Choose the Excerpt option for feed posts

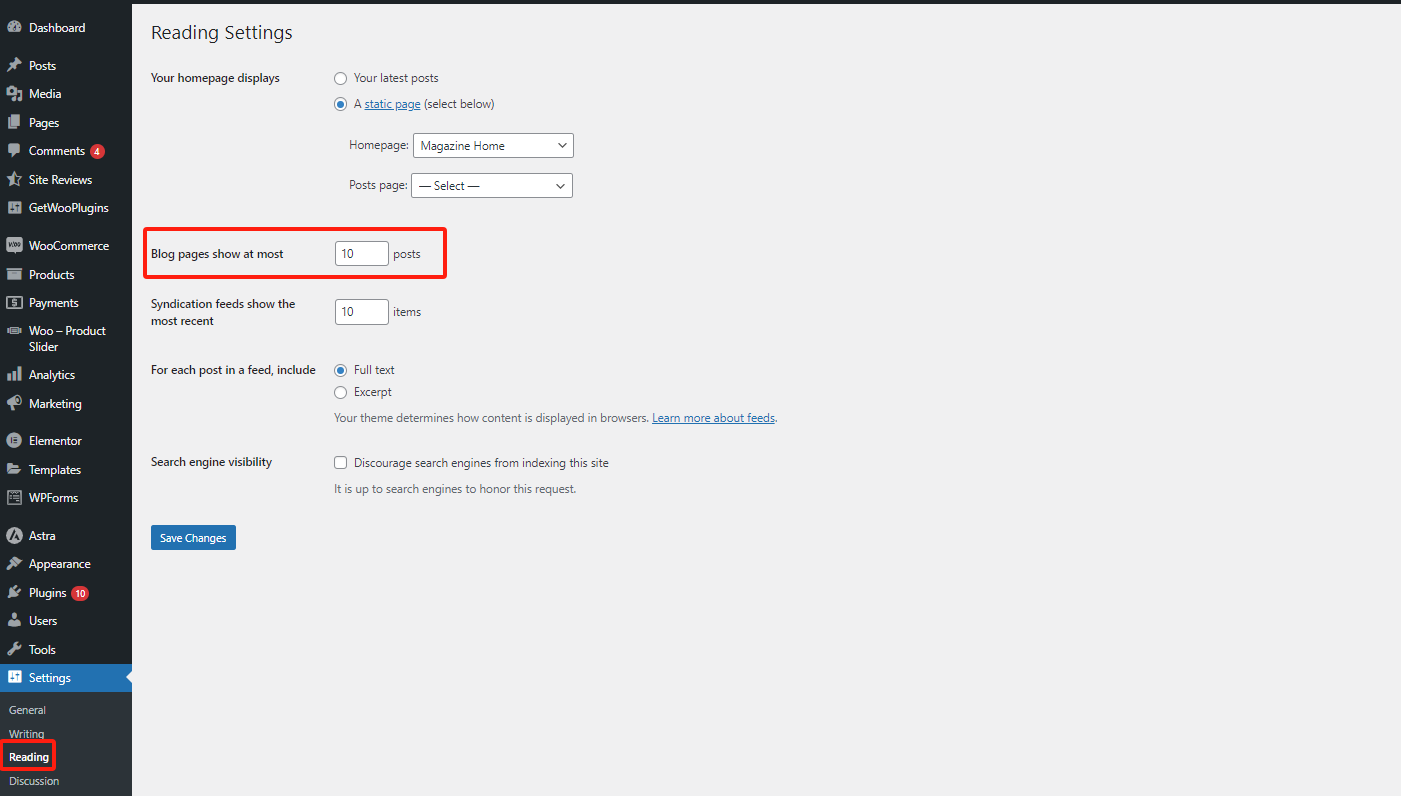click(x=340, y=392)
